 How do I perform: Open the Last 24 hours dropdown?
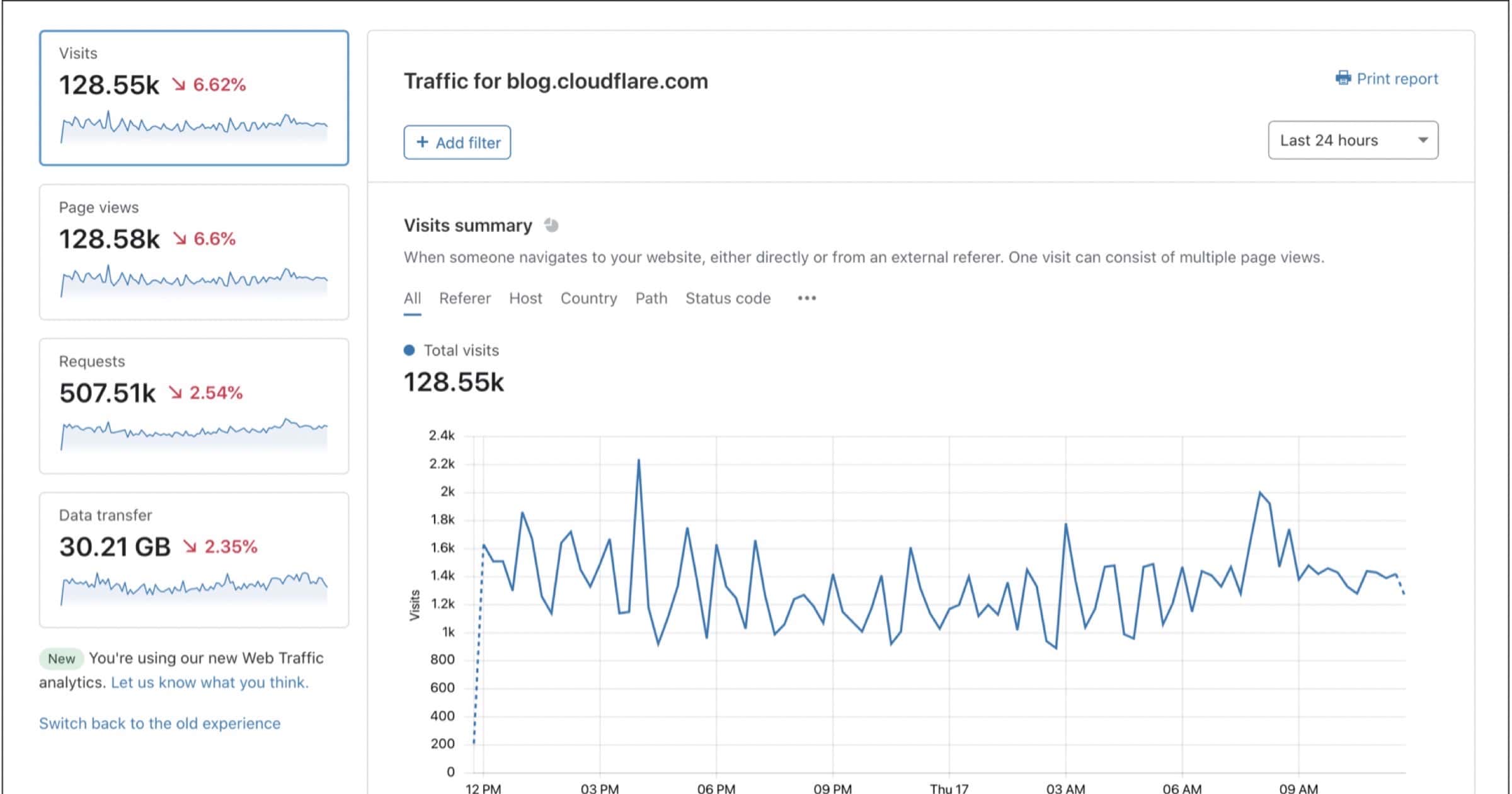pos(1353,140)
